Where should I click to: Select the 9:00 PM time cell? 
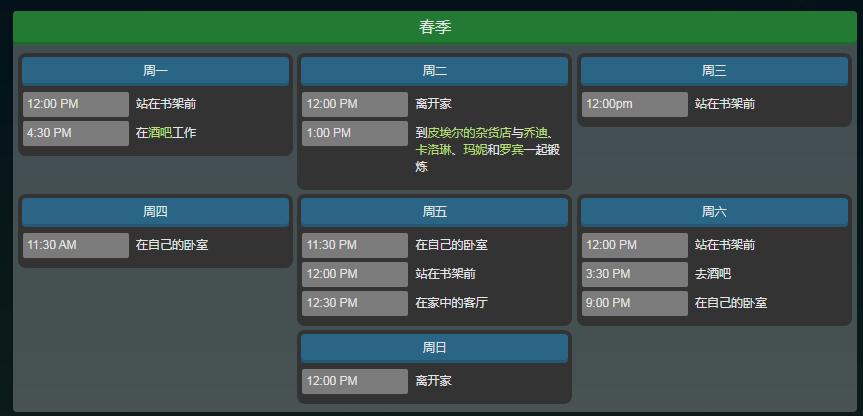[634, 303]
